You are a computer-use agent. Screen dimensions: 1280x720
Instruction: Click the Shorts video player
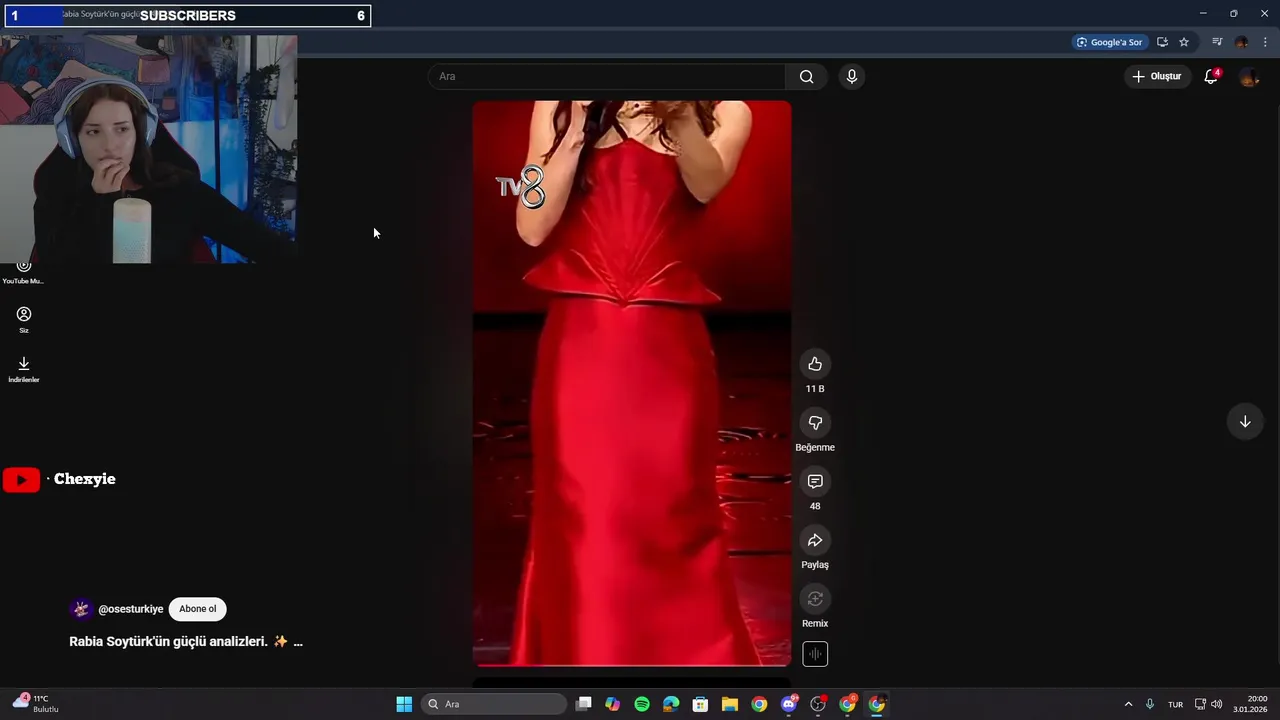point(632,383)
